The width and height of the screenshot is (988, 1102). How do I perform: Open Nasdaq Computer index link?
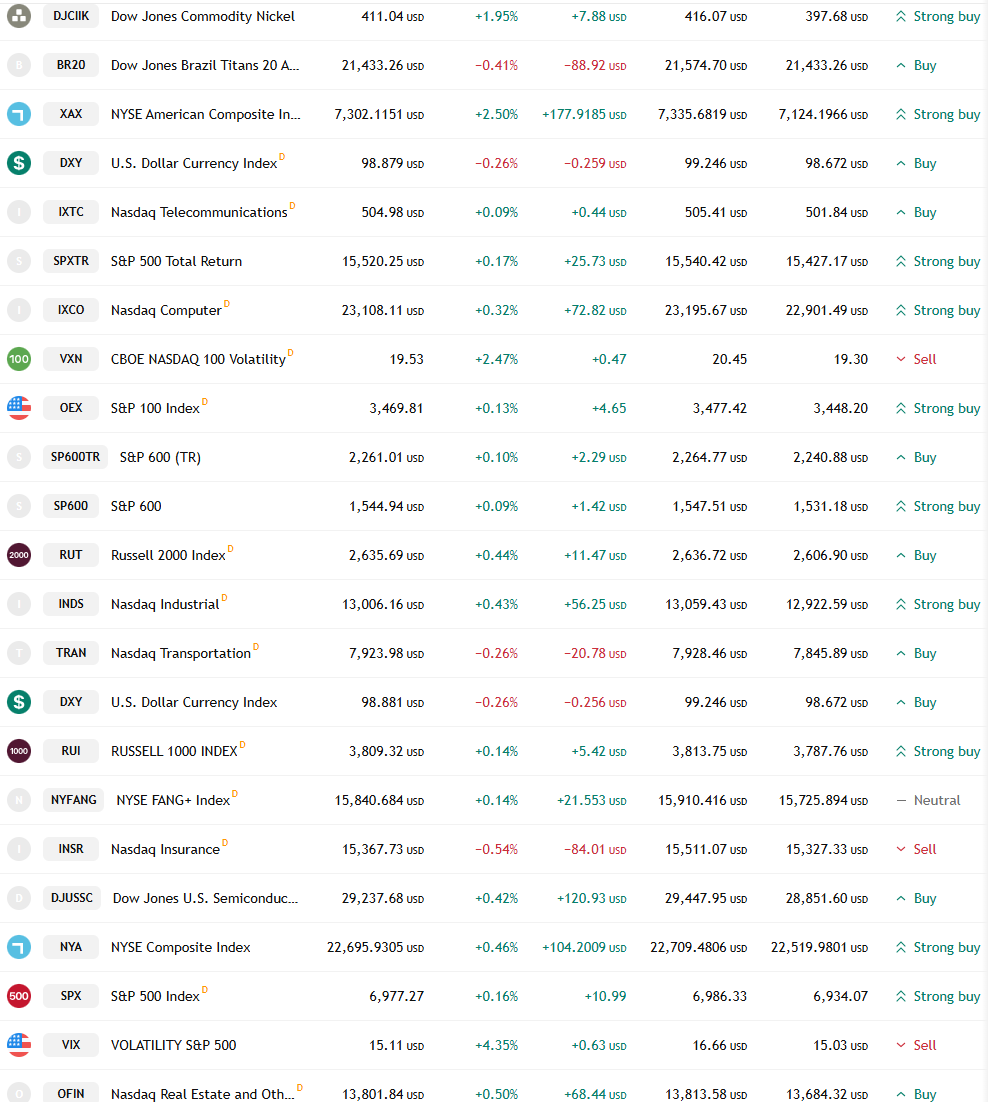167,310
